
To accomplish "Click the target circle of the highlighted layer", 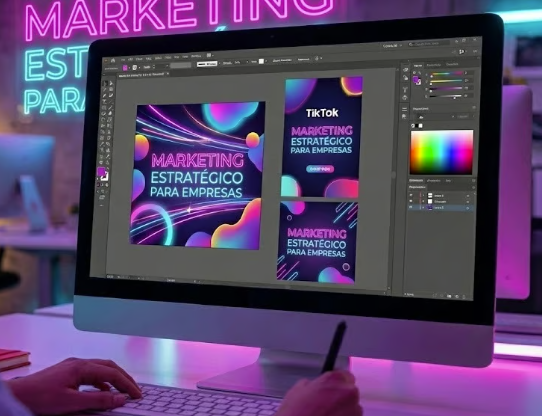I will (x=467, y=208).
